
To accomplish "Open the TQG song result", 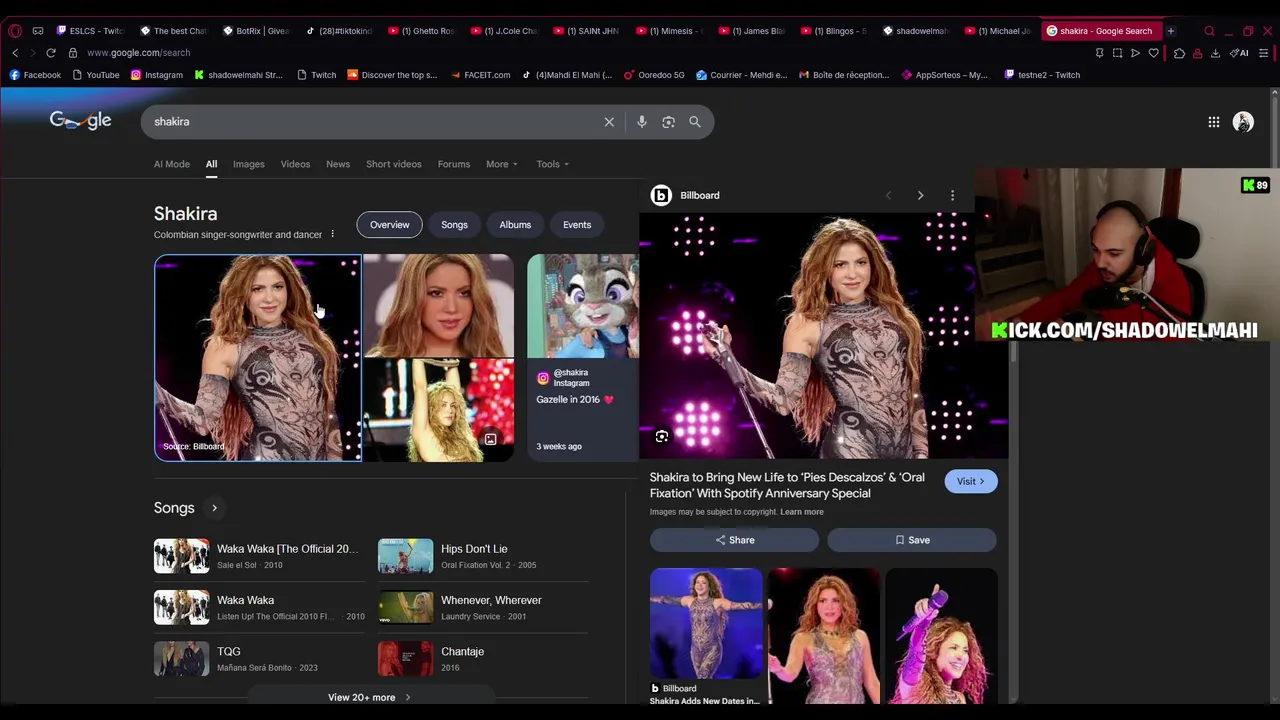I will (260, 659).
